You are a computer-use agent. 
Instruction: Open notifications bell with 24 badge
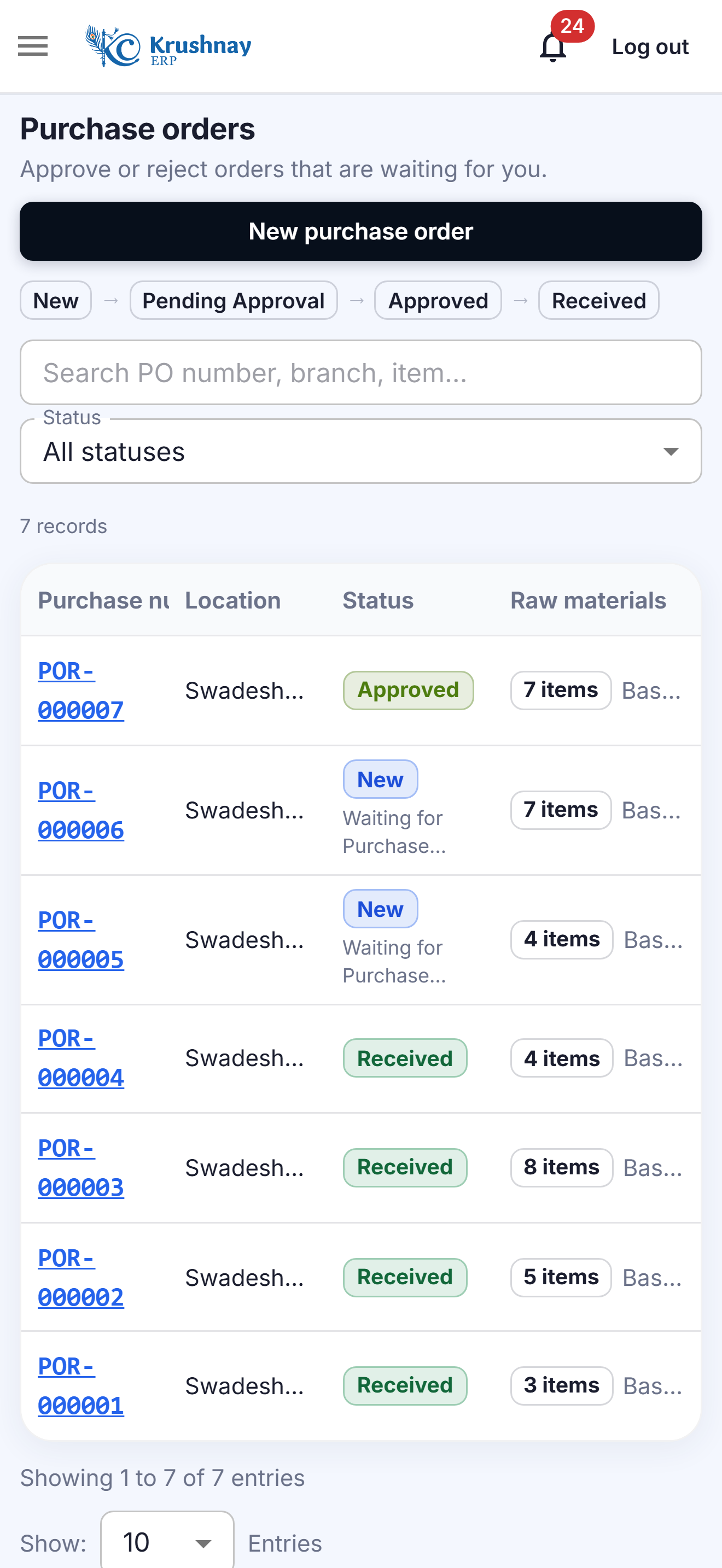554,46
